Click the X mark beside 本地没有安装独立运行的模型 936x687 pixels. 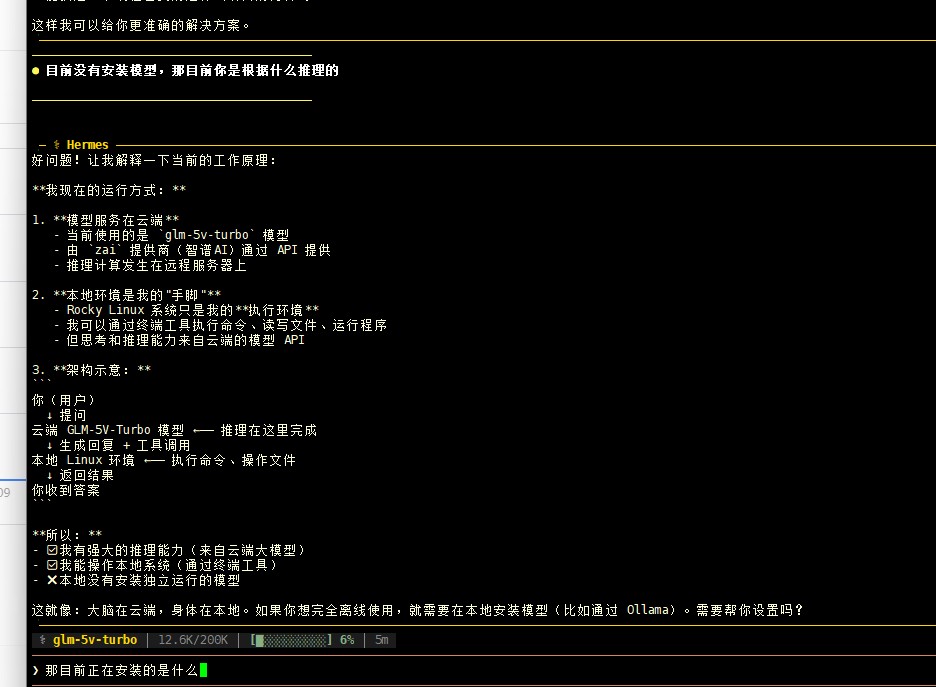pos(52,580)
